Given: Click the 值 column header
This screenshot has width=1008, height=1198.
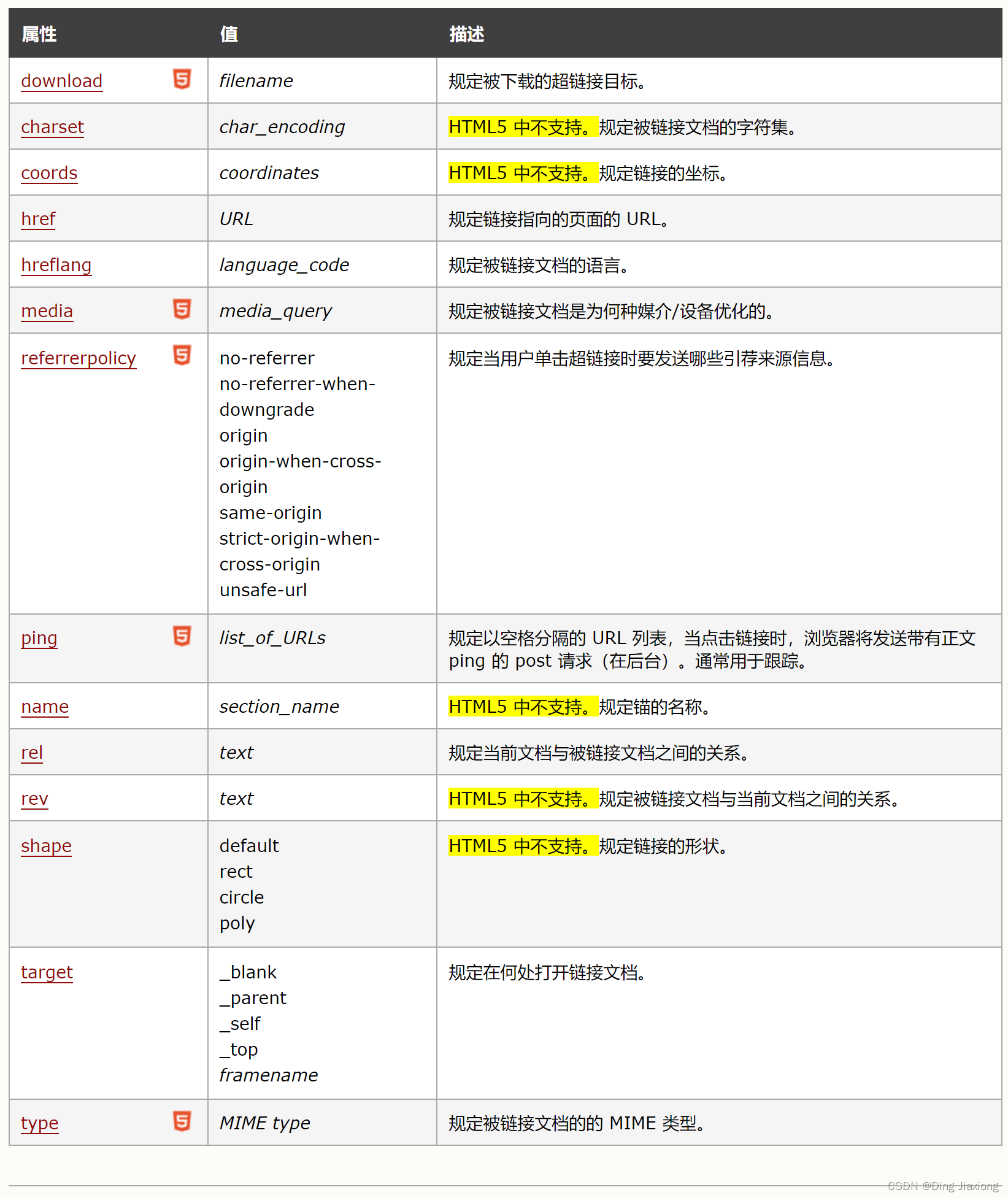Looking at the screenshot, I should point(229,34).
